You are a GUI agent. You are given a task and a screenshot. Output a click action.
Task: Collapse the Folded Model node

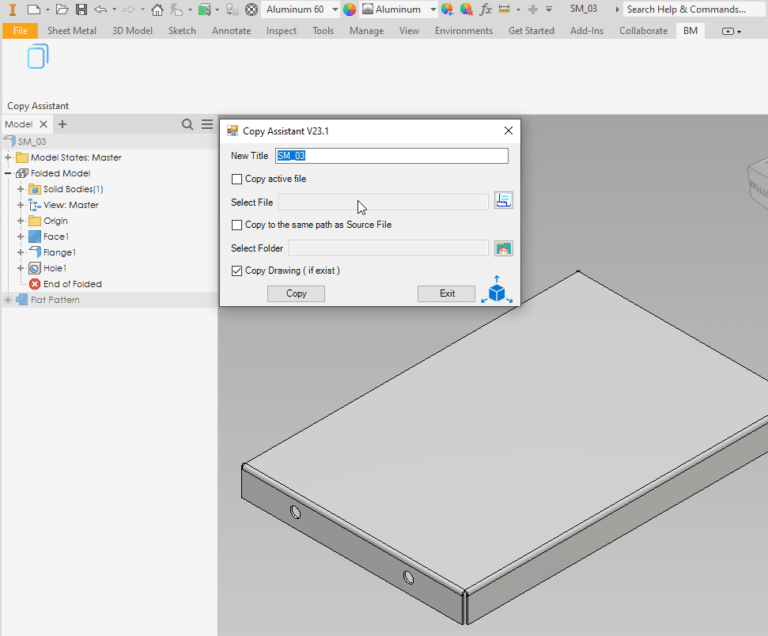(8, 173)
